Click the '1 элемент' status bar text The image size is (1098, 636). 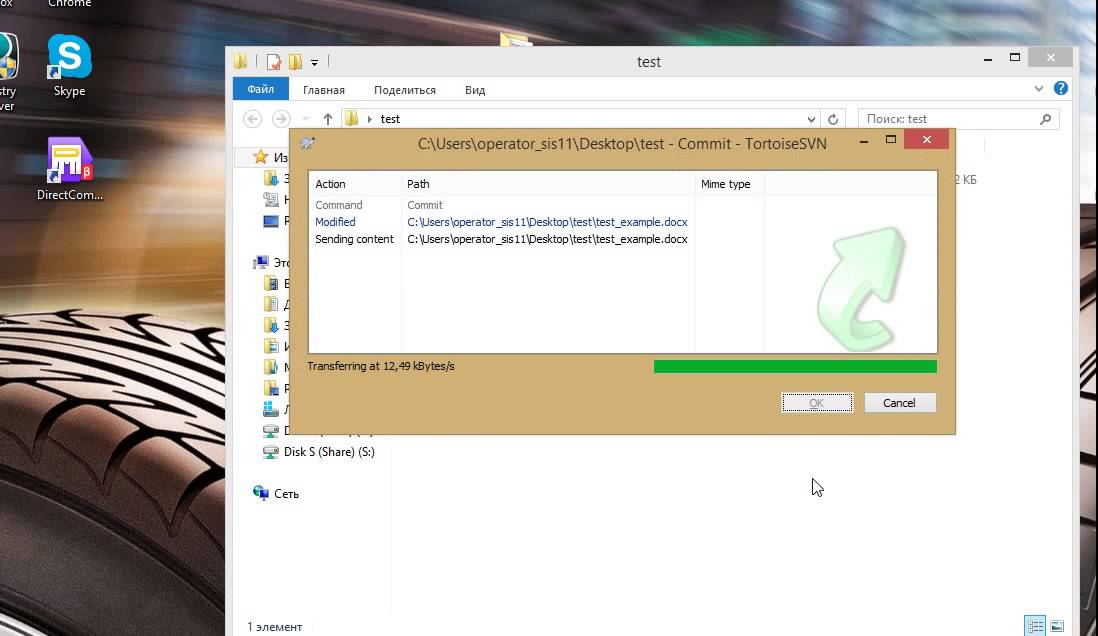coord(274,627)
